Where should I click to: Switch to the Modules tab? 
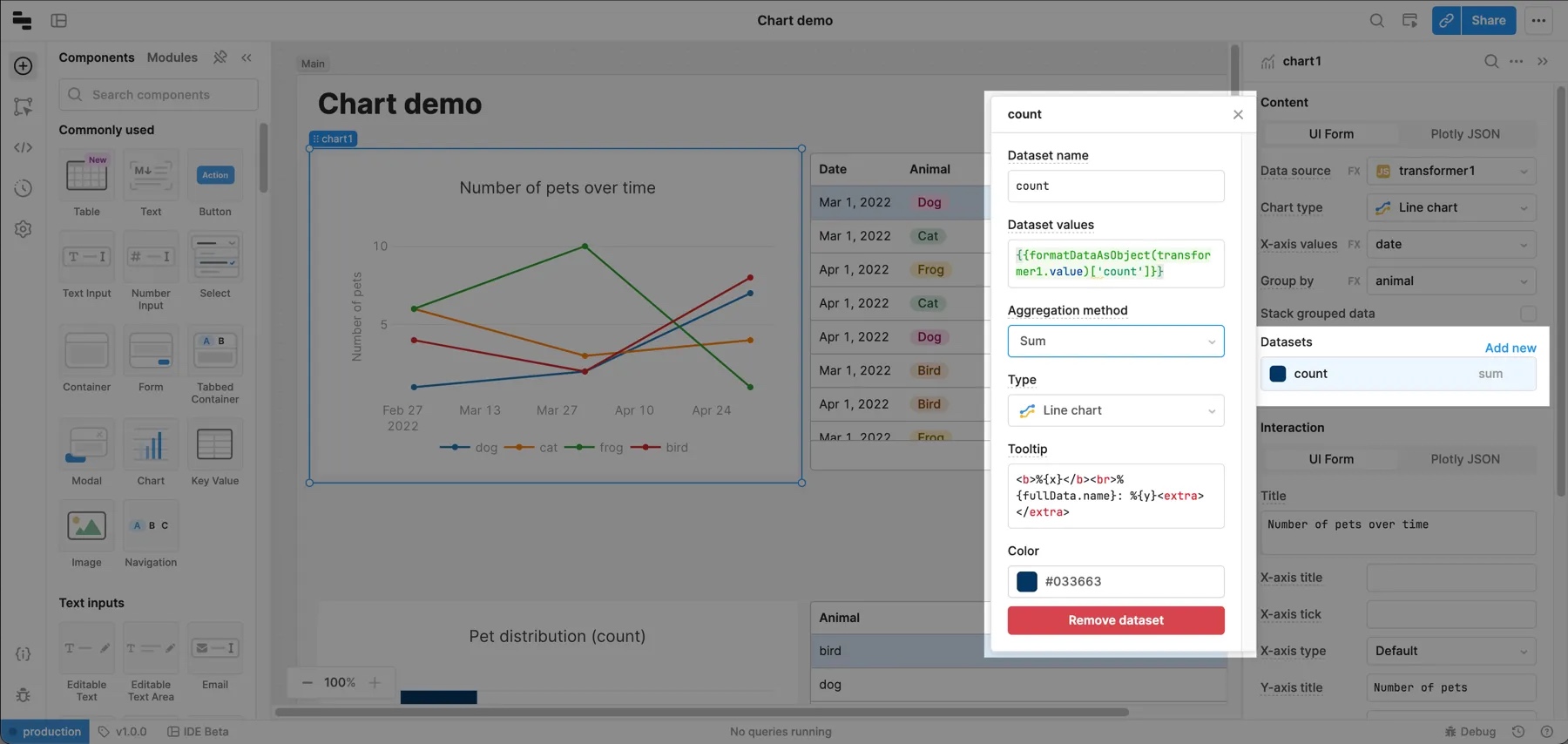point(172,57)
